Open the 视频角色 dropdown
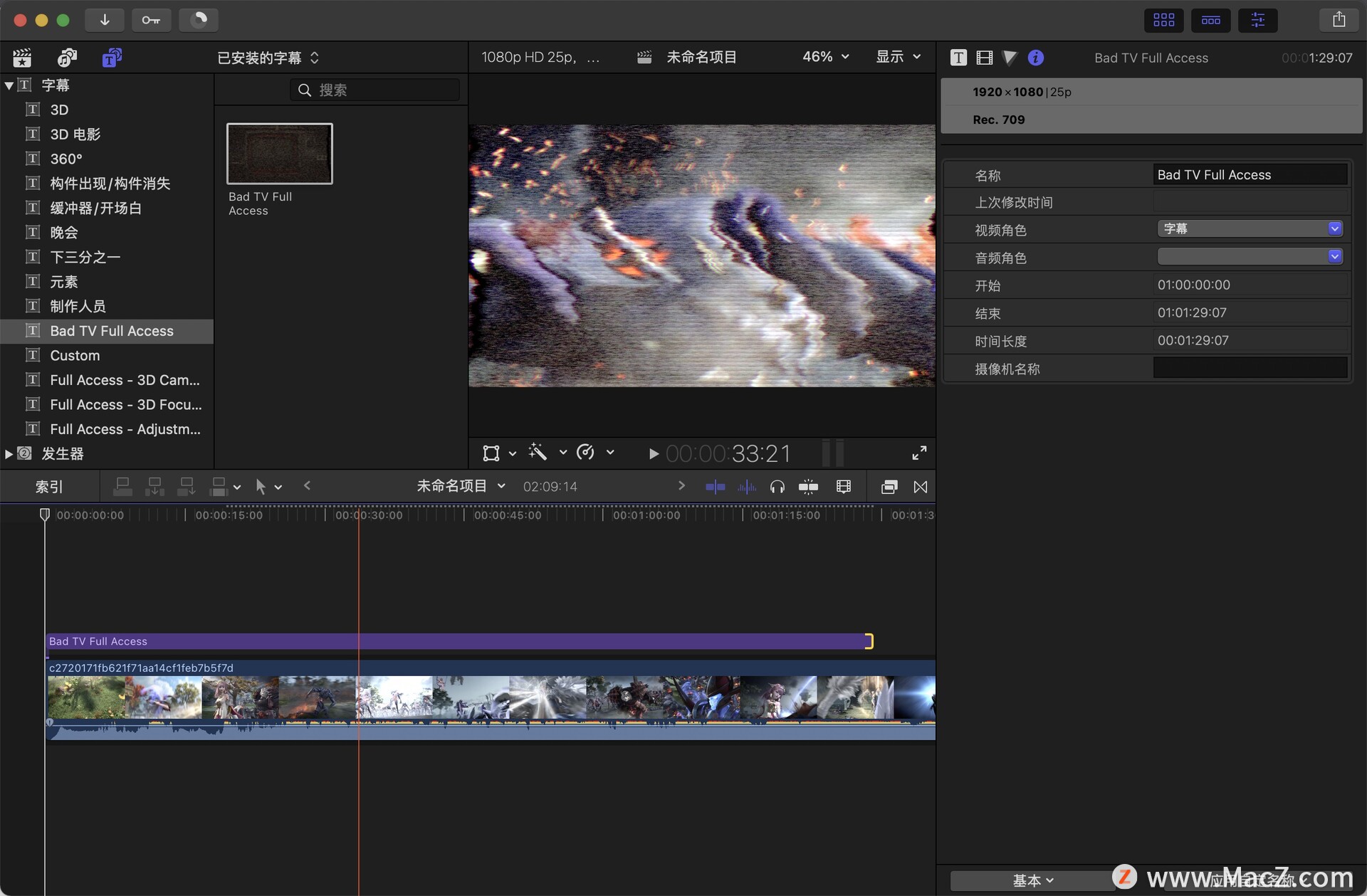This screenshot has width=1367, height=896. 1250,228
